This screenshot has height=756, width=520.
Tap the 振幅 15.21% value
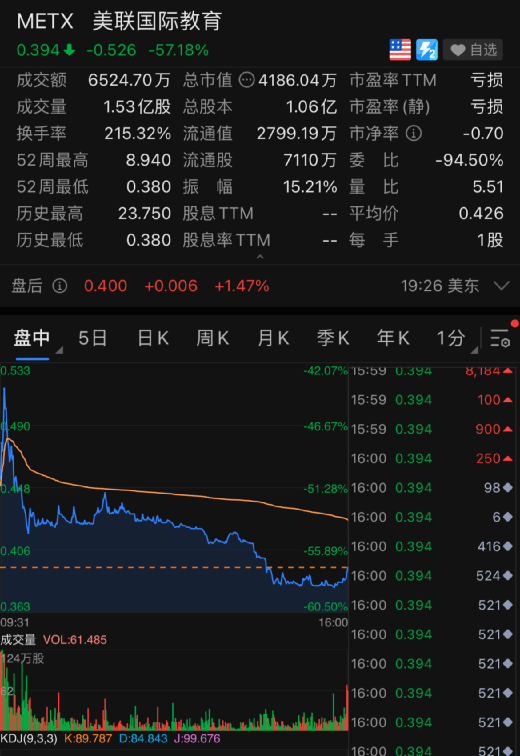[x=310, y=187]
